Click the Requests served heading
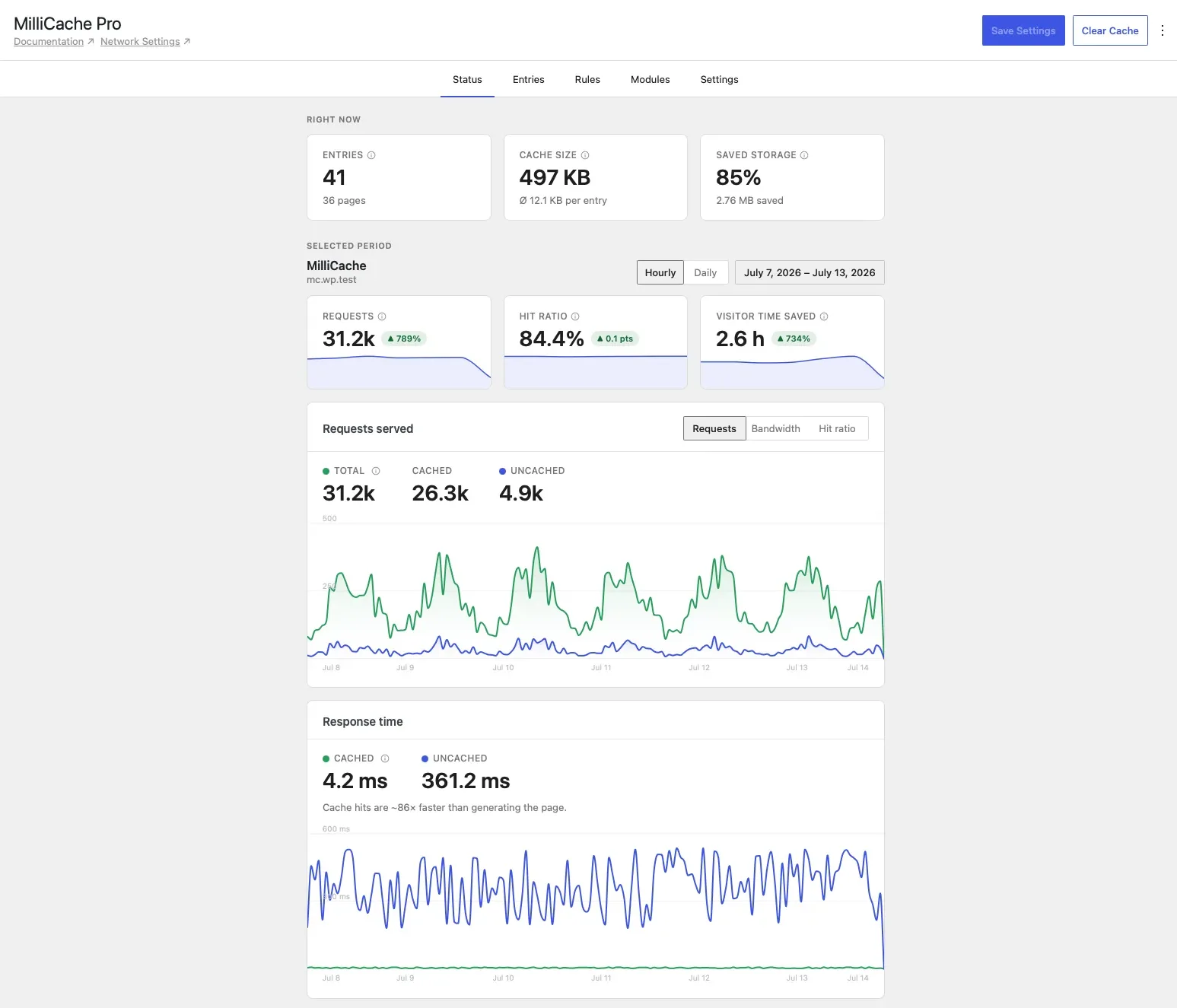Image resolution: width=1177 pixels, height=1008 pixels. coord(367,428)
